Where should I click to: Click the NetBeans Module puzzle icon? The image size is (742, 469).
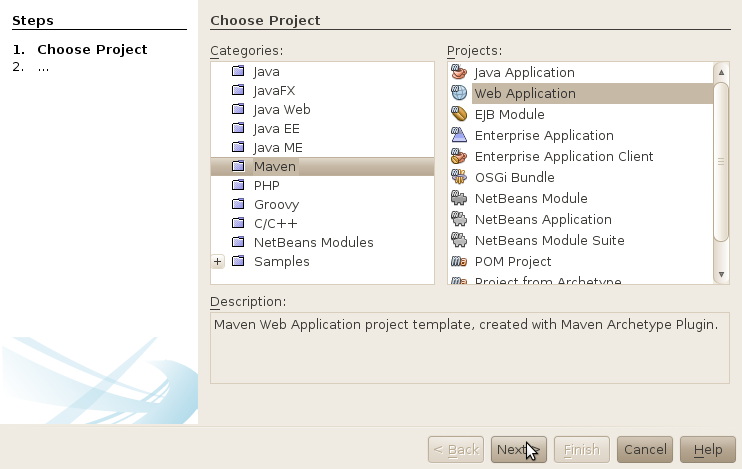[459, 198]
